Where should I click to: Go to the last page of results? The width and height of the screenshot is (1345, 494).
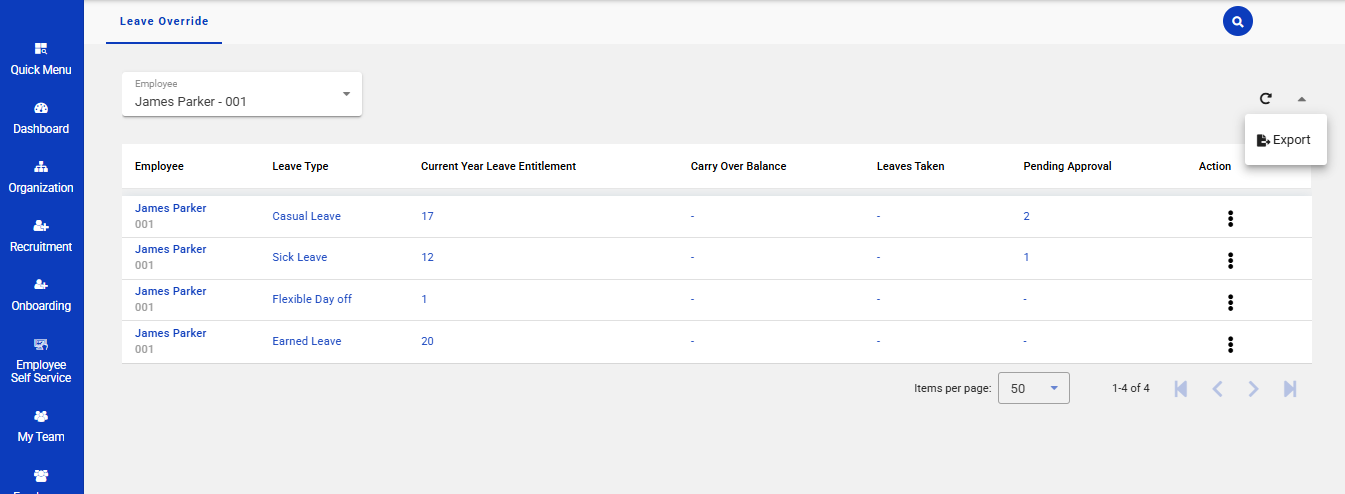[1290, 389]
